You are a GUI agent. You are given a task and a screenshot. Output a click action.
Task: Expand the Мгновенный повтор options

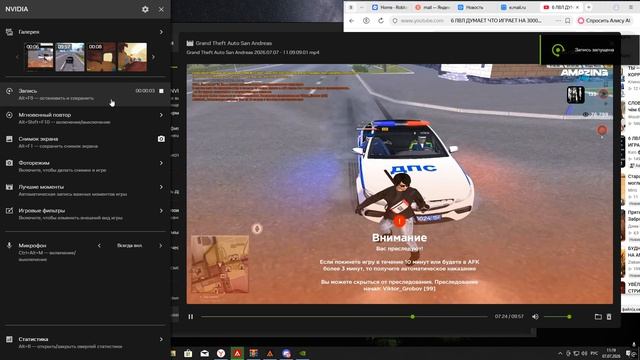point(161,115)
